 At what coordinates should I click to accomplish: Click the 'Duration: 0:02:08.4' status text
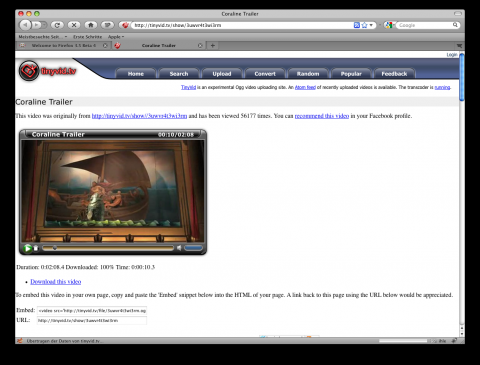[x=40, y=267]
